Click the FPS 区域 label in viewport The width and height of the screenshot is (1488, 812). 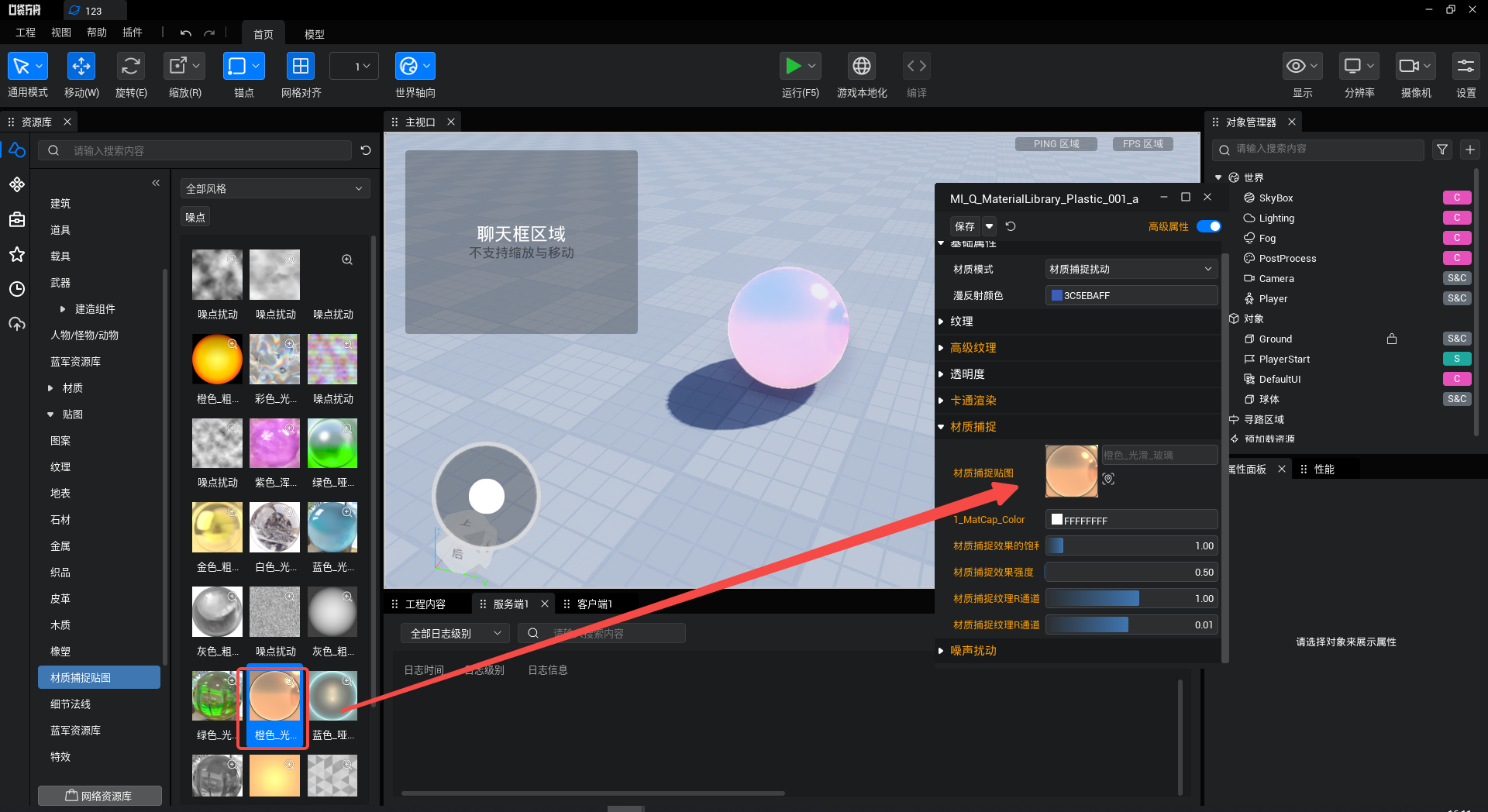1143,144
